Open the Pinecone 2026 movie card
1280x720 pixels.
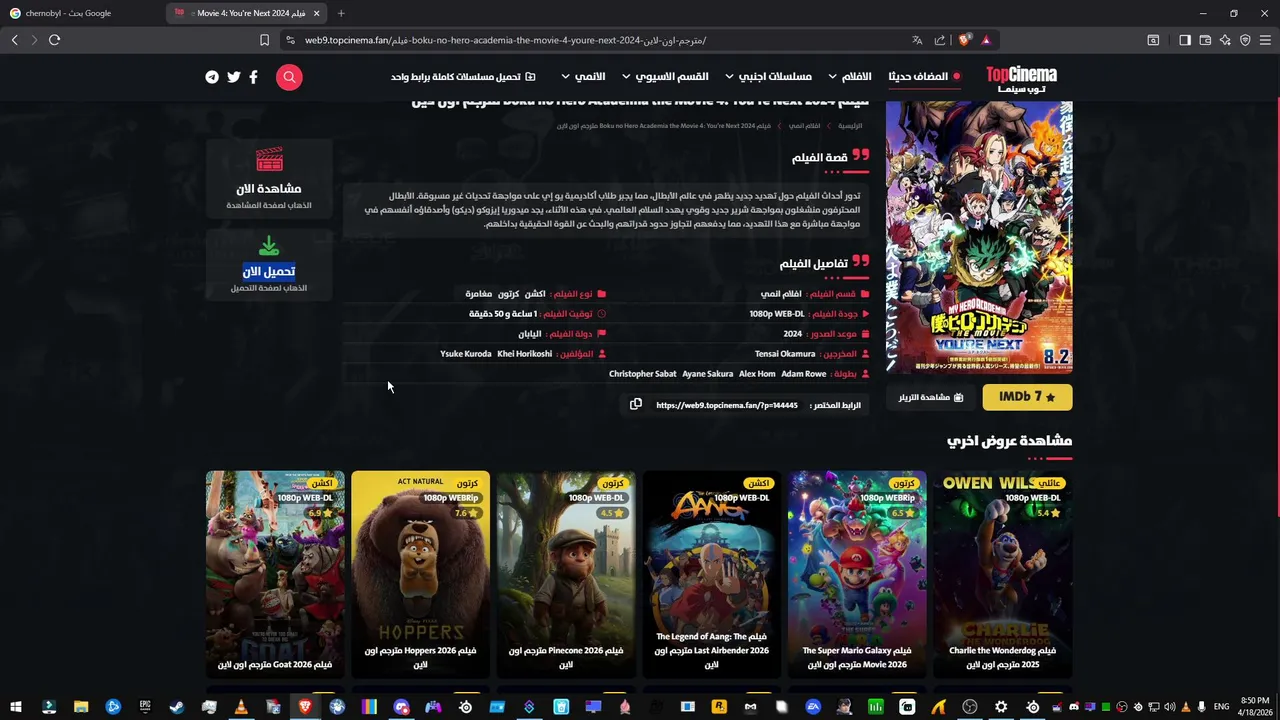pyautogui.click(x=566, y=575)
